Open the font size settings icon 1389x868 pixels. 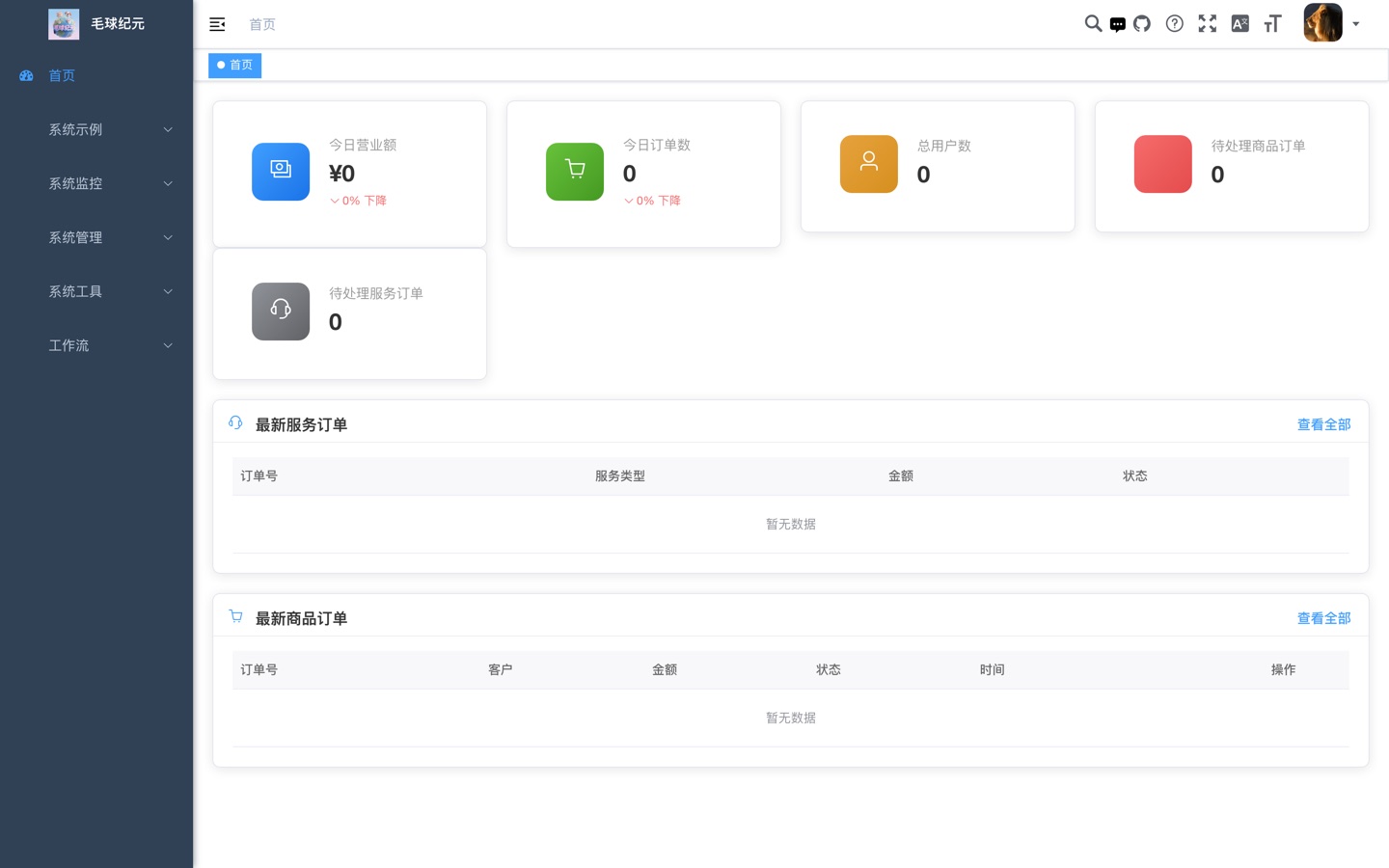tap(1272, 23)
